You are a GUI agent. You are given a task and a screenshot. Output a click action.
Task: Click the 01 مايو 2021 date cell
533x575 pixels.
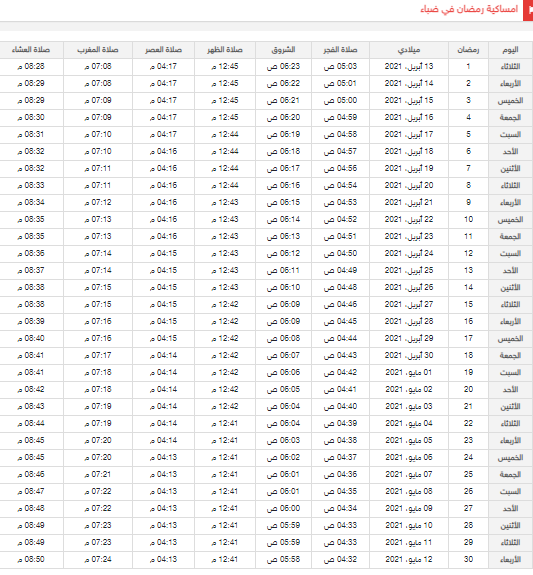[x=409, y=373]
